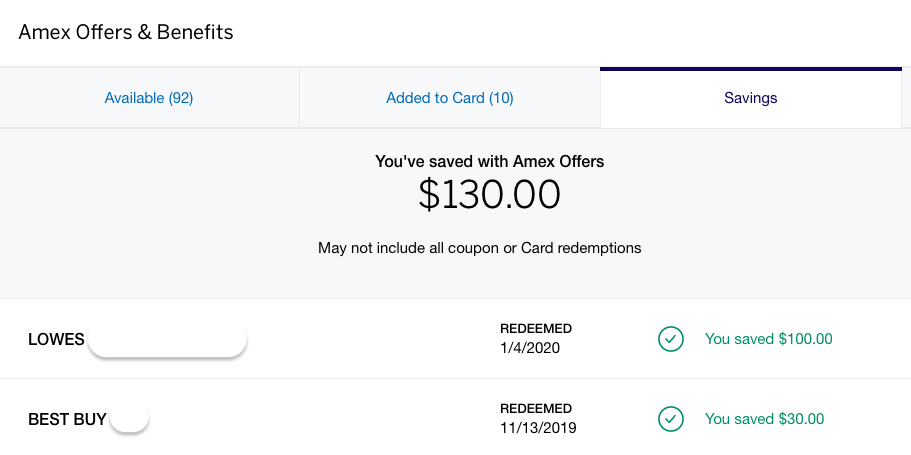911x455 pixels.
Task: Click the 'You've saved with Amex Offers' heading
Action: point(490,162)
